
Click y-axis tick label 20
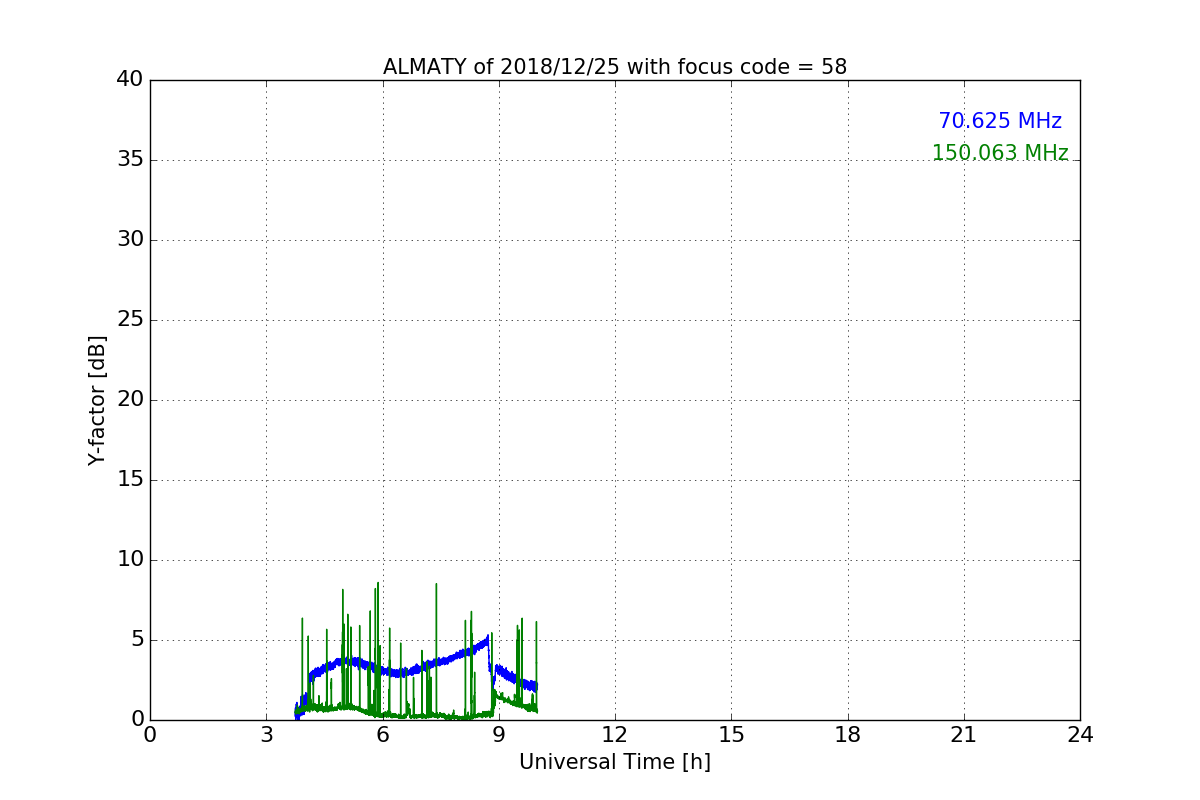[130, 400]
